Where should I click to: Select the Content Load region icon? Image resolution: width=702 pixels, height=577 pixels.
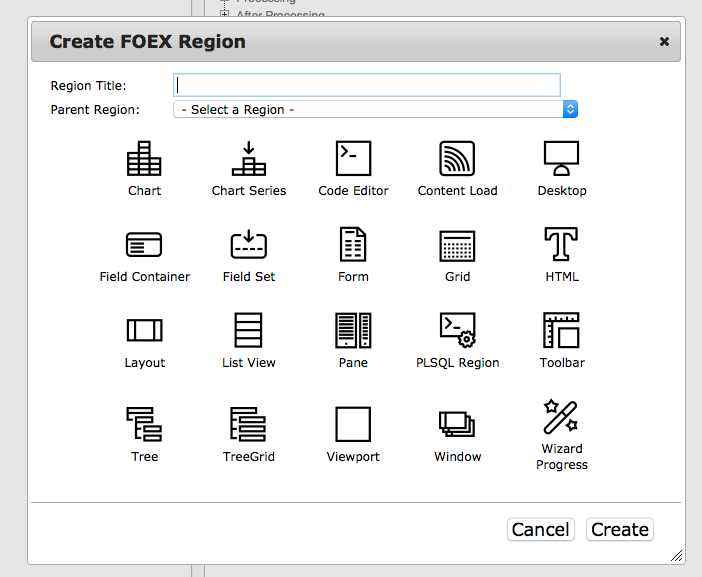(x=457, y=159)
